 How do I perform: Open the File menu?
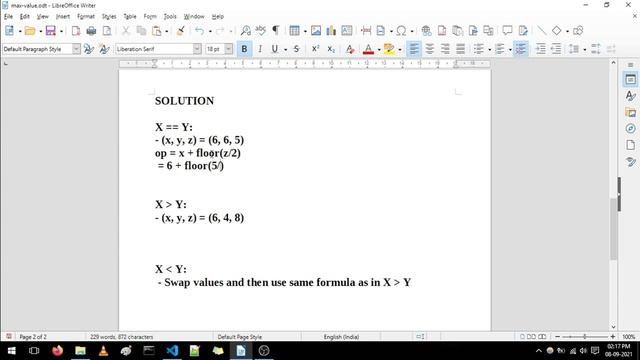(x=8, y=16)
